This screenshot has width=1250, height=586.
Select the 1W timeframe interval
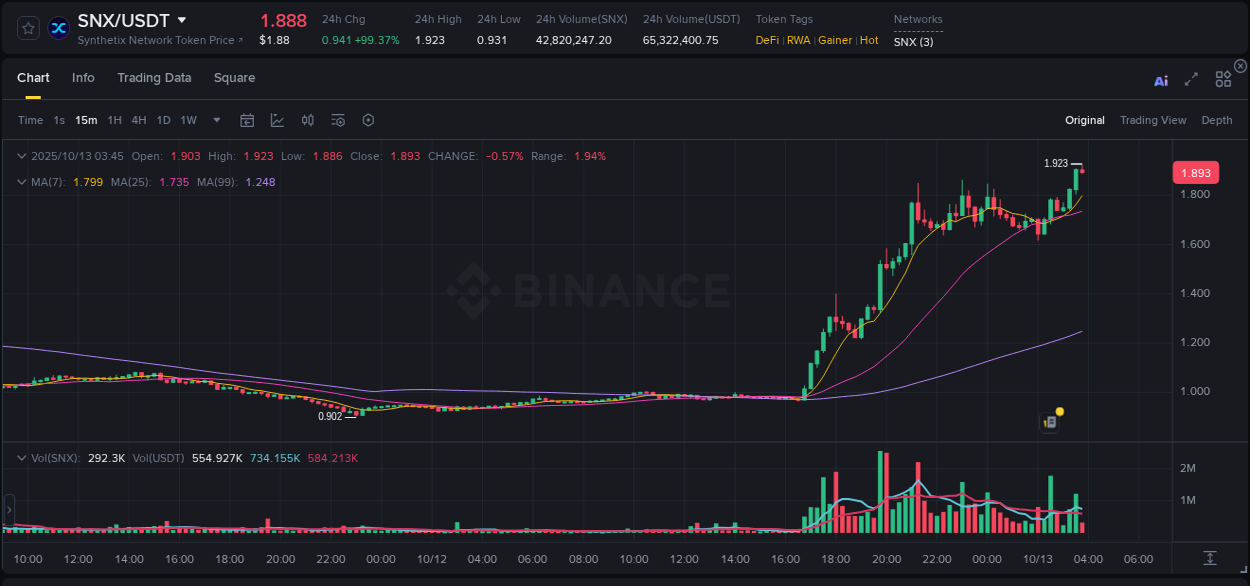pyautogui.click(x=188, y=119)
